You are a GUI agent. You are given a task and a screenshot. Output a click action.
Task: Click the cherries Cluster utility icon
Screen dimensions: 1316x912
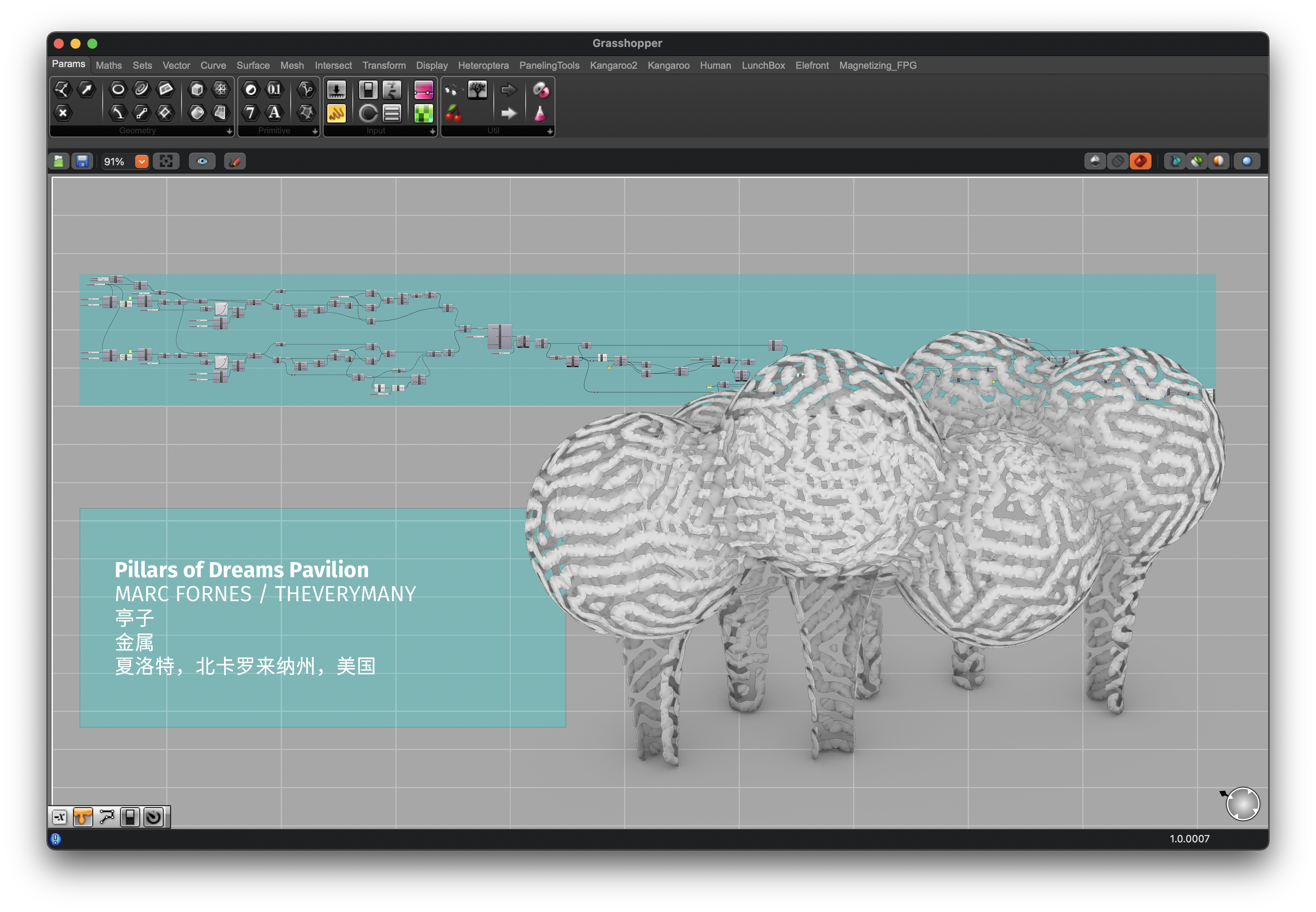click(x=453, y=113)
